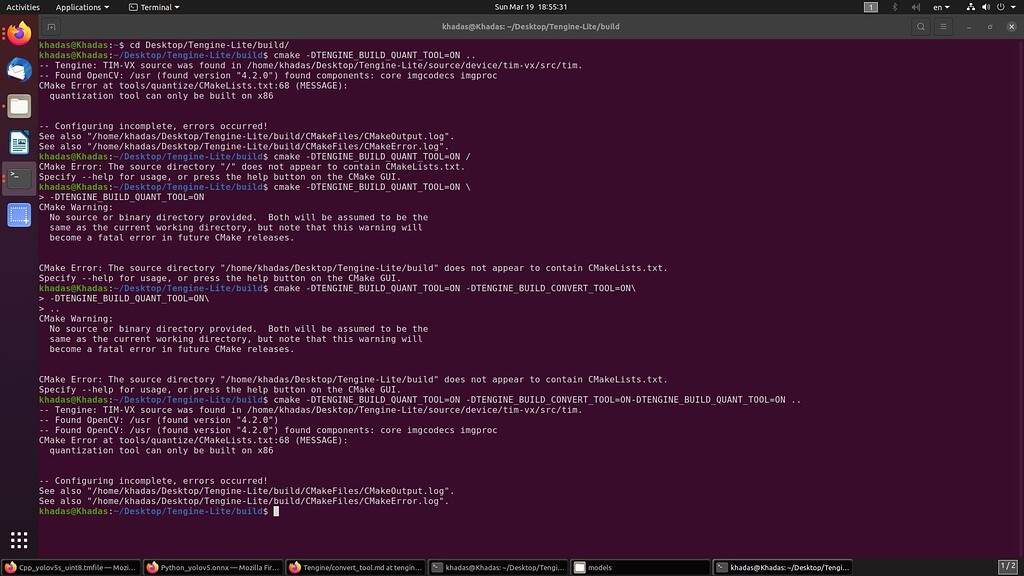The height and width of the screenshot is (576, 1024).
Task: Open the Applications menu
Action: click(82, 7)
